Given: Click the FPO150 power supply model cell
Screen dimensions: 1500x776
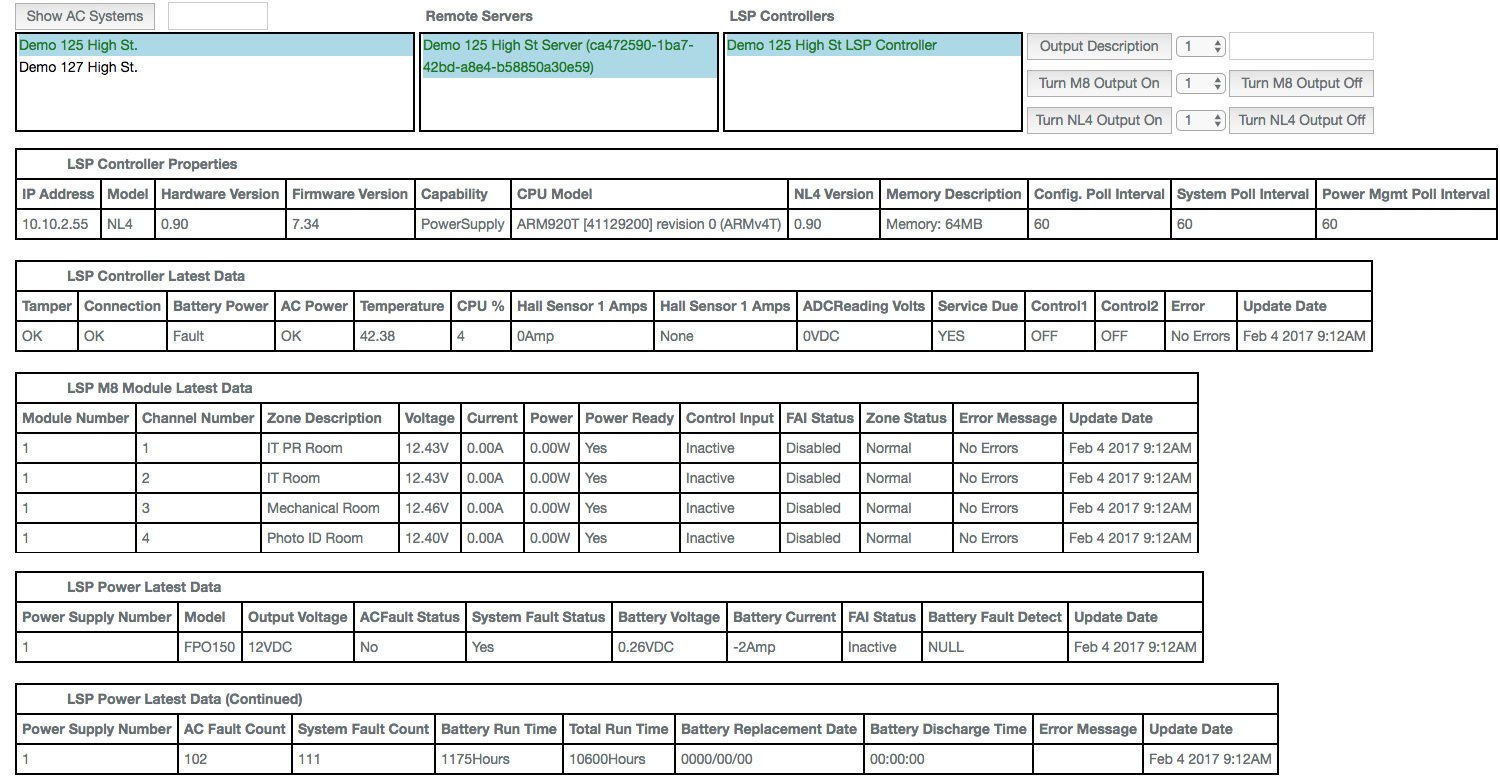Looking at the screenshot, I should point(209,648).
